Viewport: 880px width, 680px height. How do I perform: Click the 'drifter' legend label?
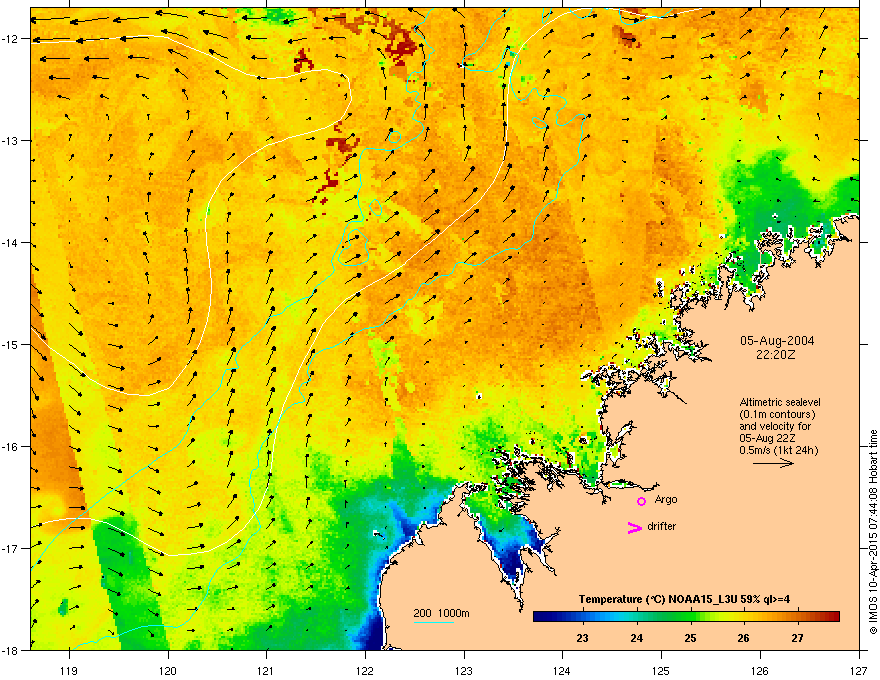click(x=662, y=526)
